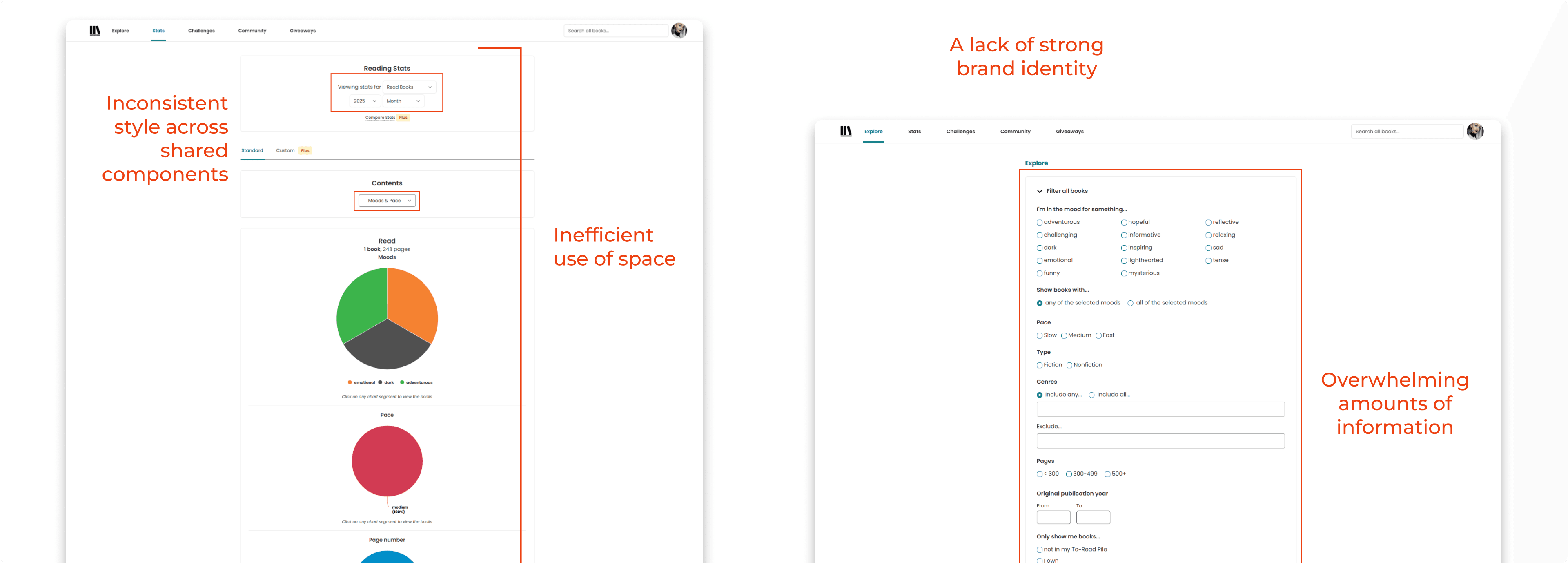1568x563 pixels.
Task: Open Challenges in the Explore page navigation
Action: (960, 132)
